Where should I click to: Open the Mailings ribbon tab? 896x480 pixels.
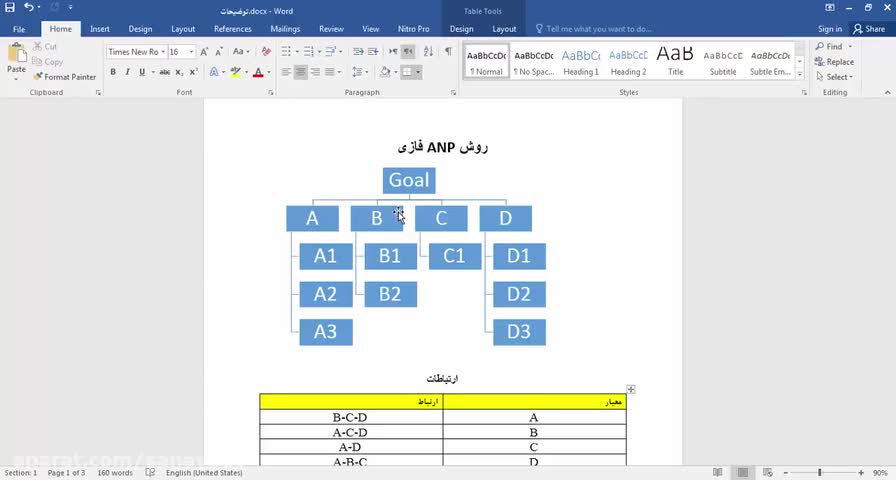pos(285,29)
